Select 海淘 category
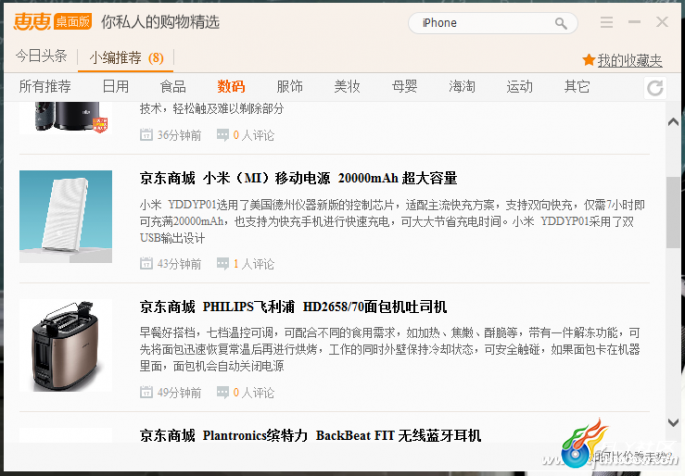 pyautogui.click(x=462, y=86)
